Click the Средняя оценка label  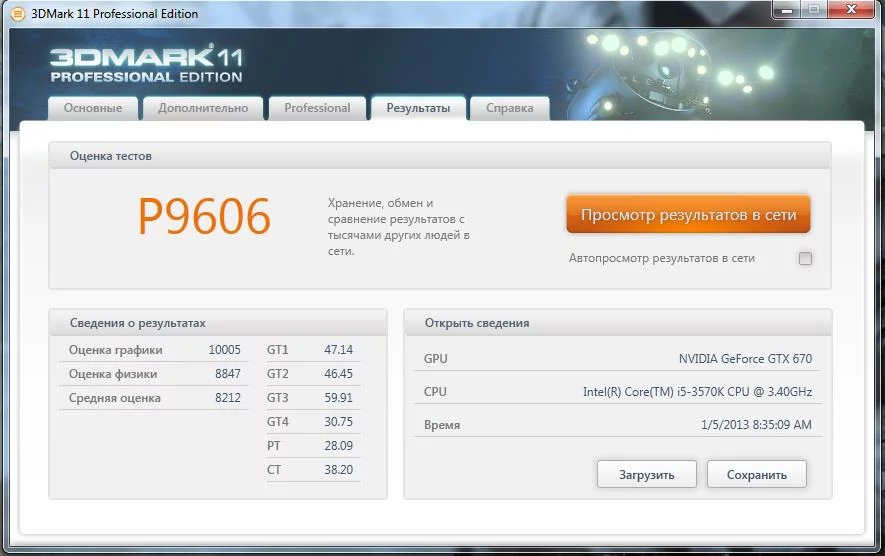(115, 398)
